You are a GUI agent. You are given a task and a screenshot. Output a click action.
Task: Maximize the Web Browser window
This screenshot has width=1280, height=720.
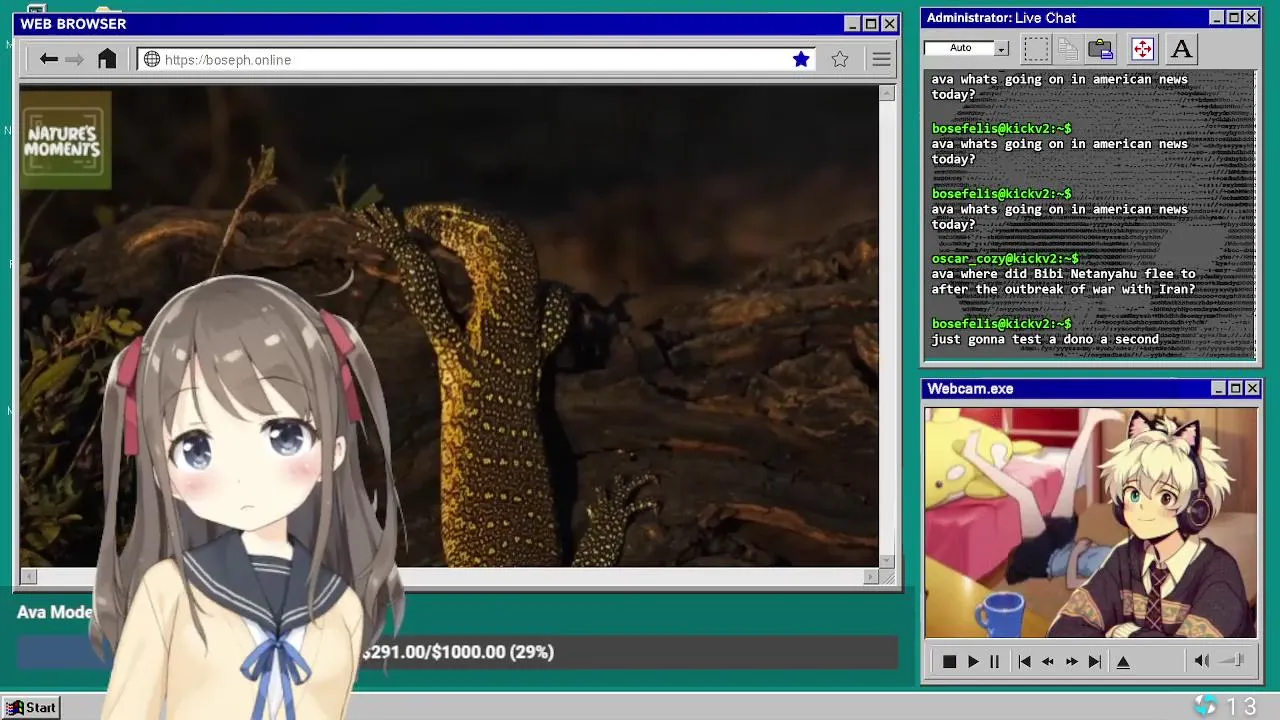coord(870,24)
